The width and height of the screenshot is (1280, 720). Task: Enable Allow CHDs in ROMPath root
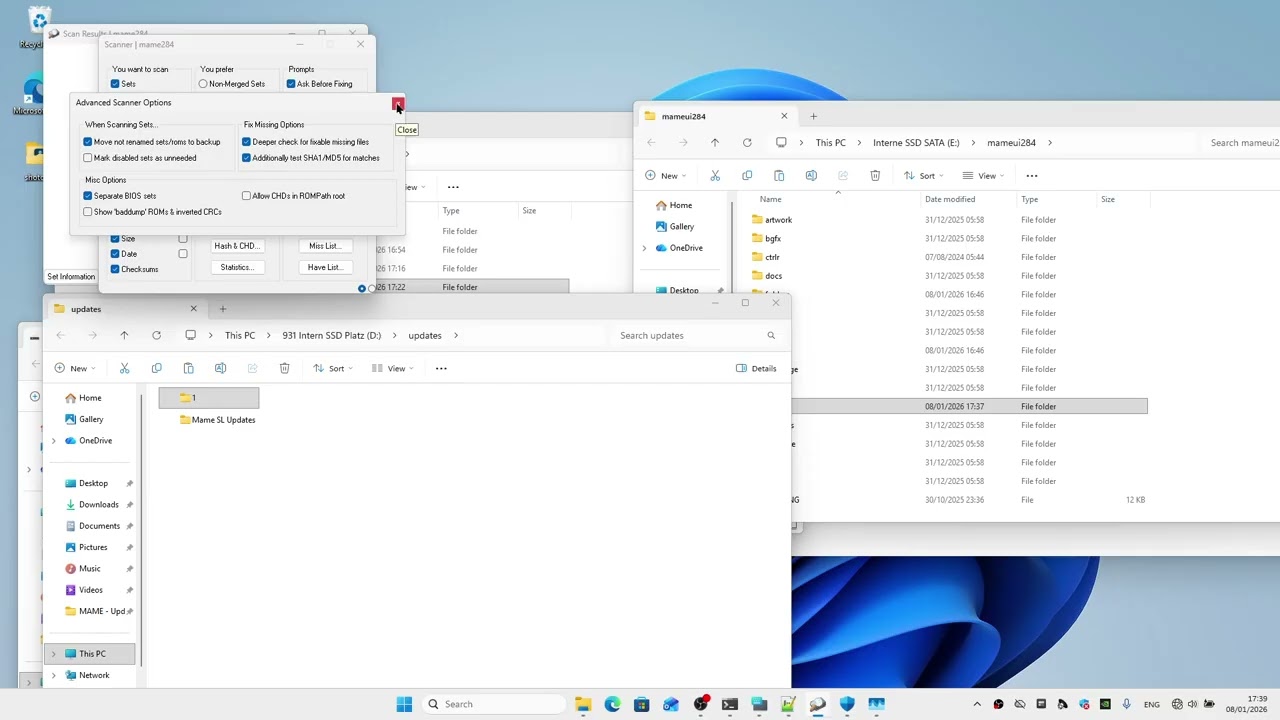tap(246, 196)
